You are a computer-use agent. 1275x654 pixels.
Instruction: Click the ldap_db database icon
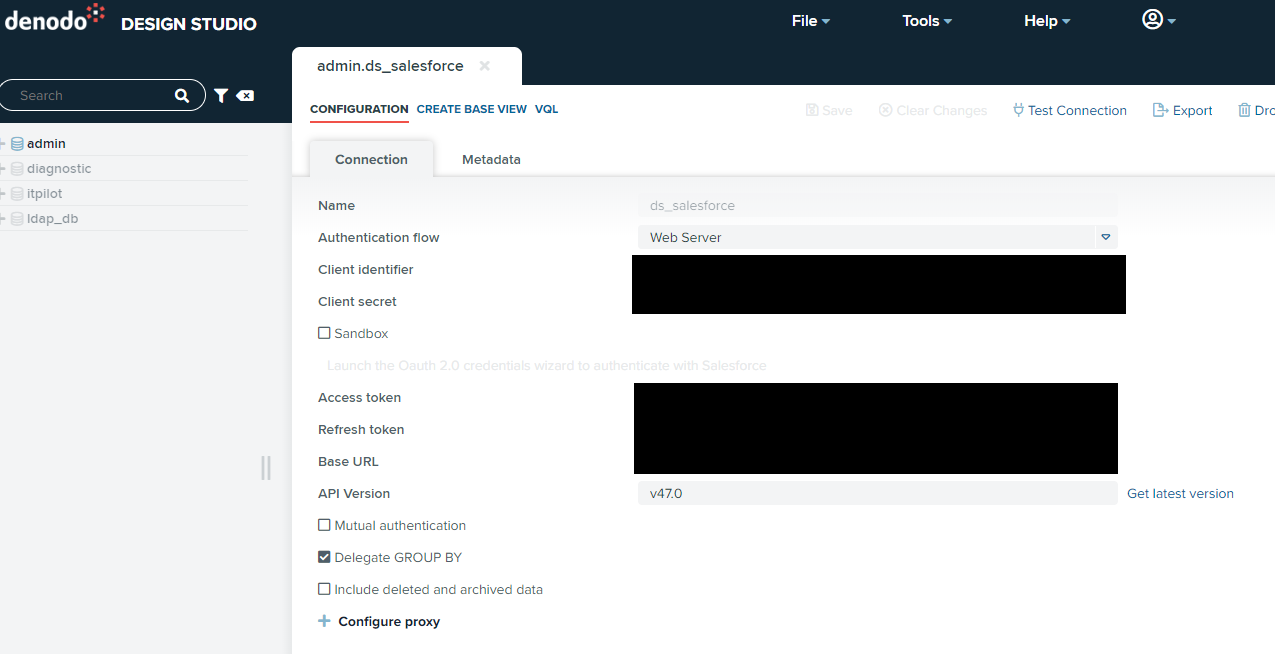point(17,219)
